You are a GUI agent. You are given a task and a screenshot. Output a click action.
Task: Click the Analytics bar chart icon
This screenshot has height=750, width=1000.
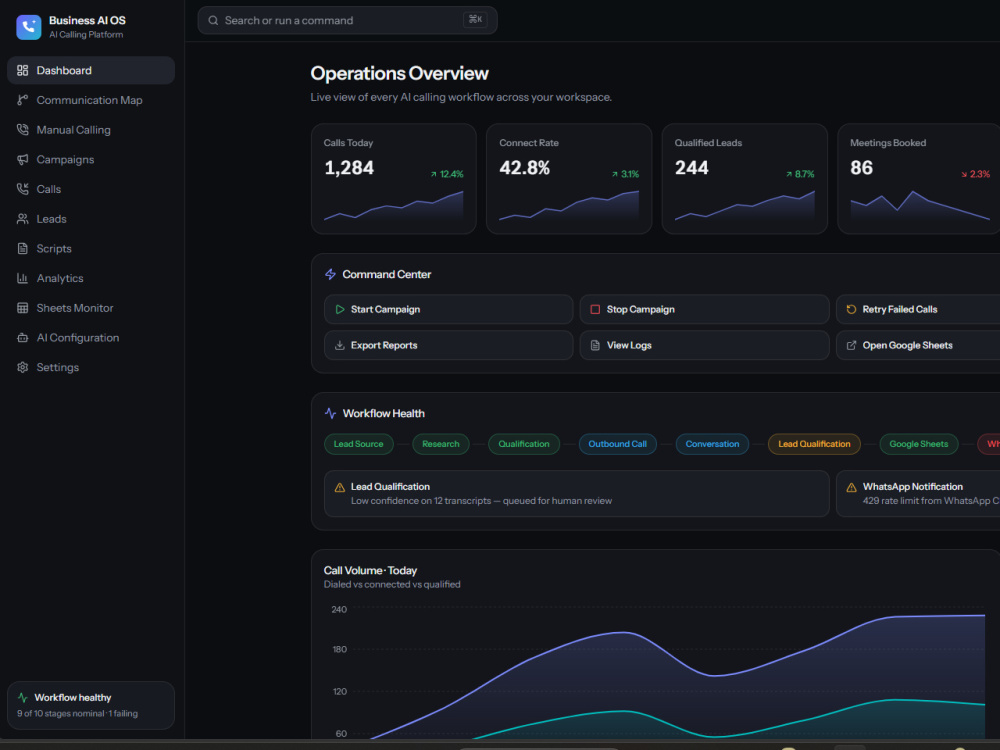[22, 278]
